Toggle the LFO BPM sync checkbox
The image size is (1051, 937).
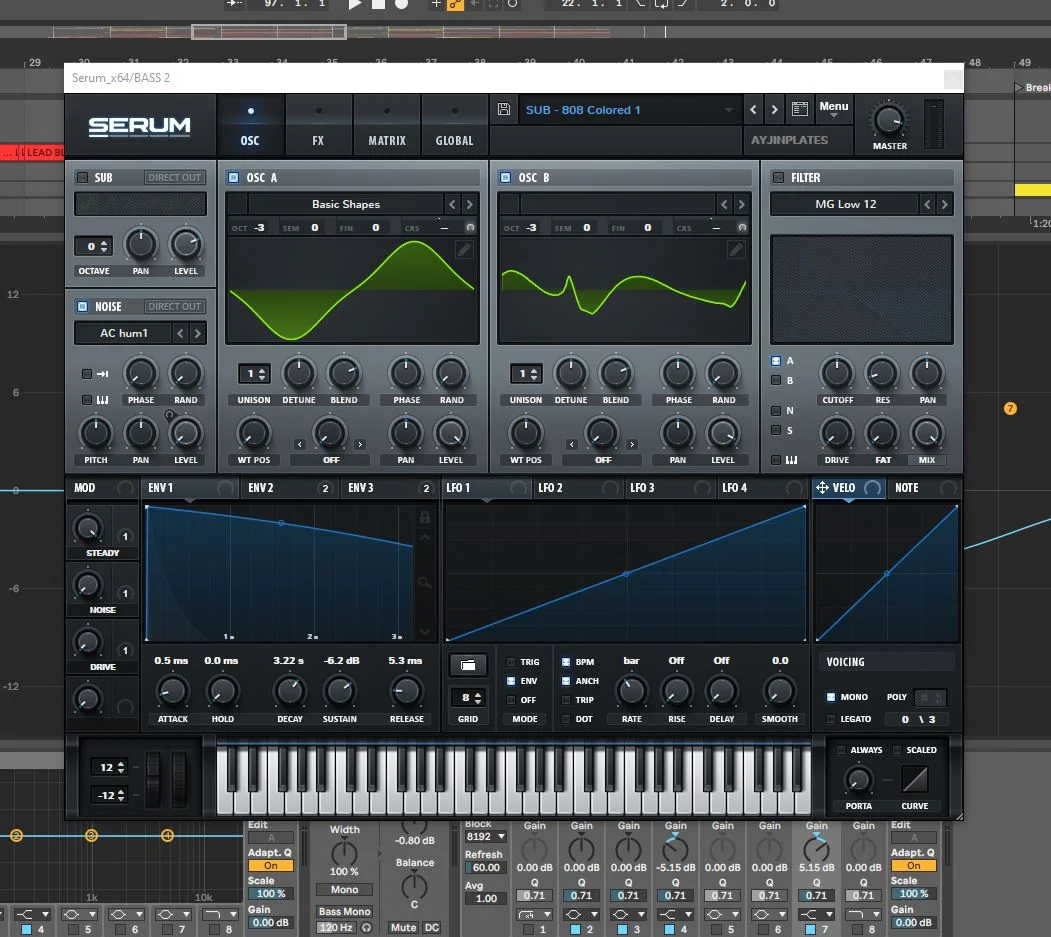pyautogui.click(x=566, y=662)
